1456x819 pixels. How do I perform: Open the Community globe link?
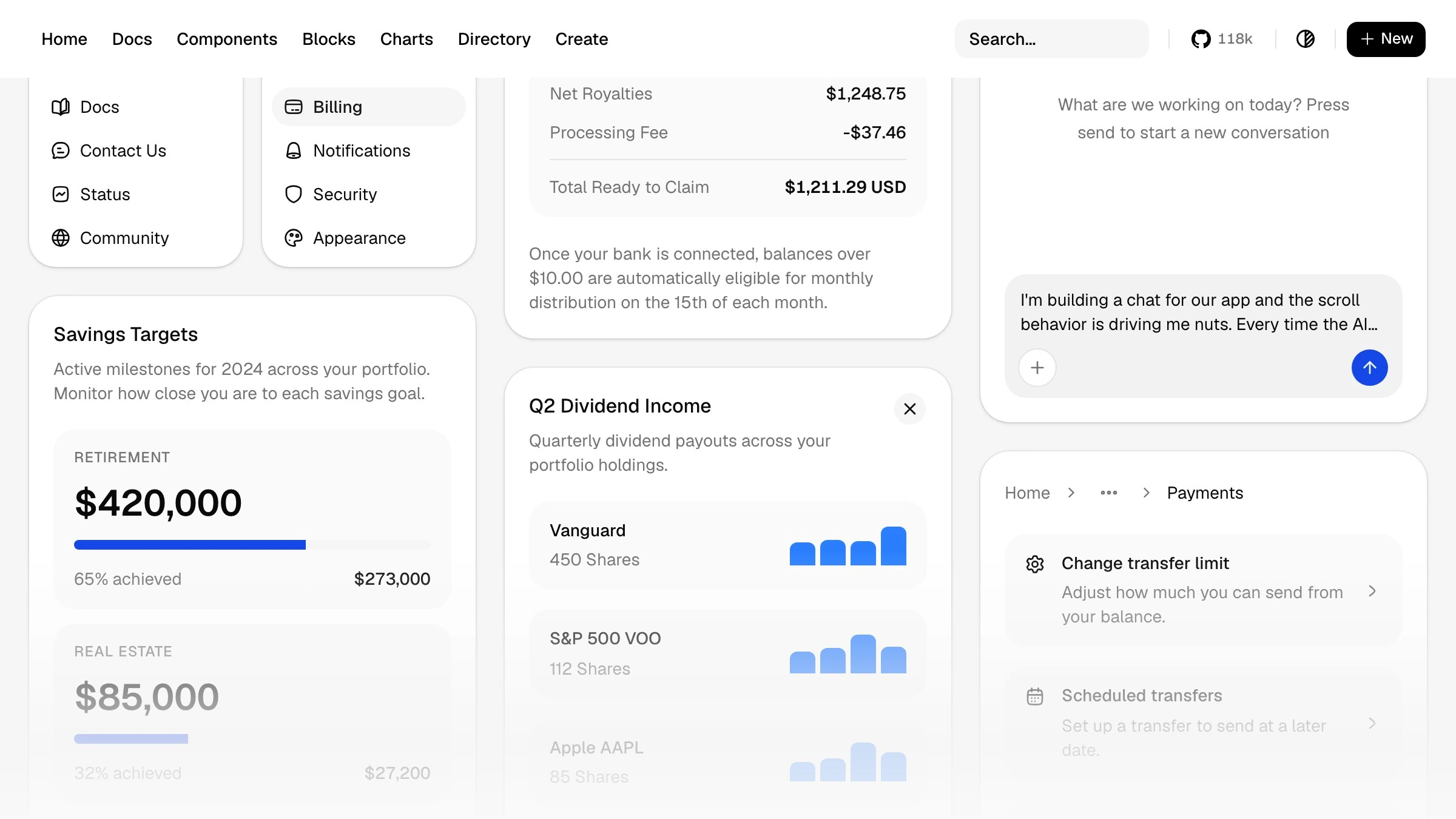coord(110,238)
